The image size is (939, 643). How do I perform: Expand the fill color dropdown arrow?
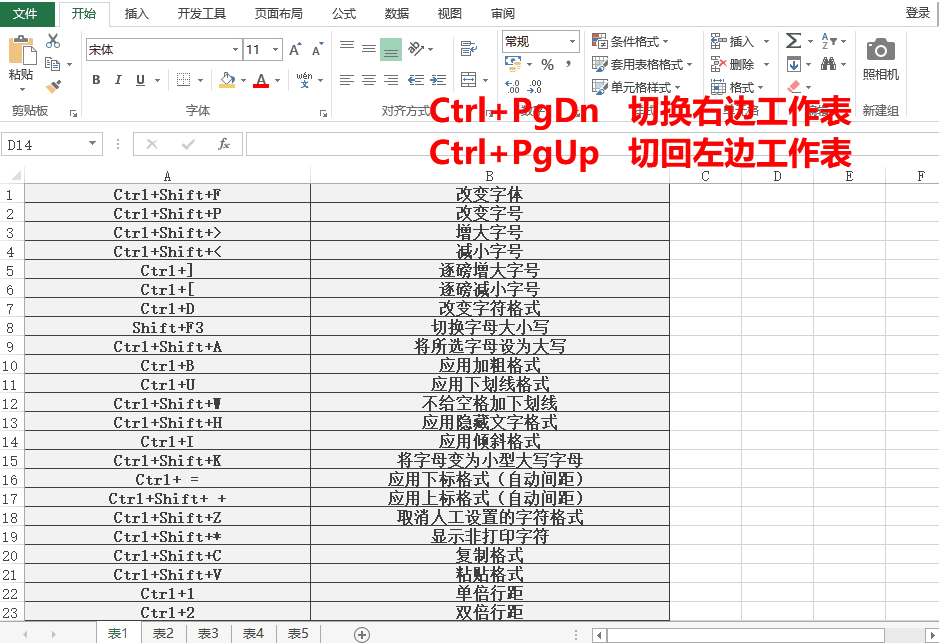244,80
